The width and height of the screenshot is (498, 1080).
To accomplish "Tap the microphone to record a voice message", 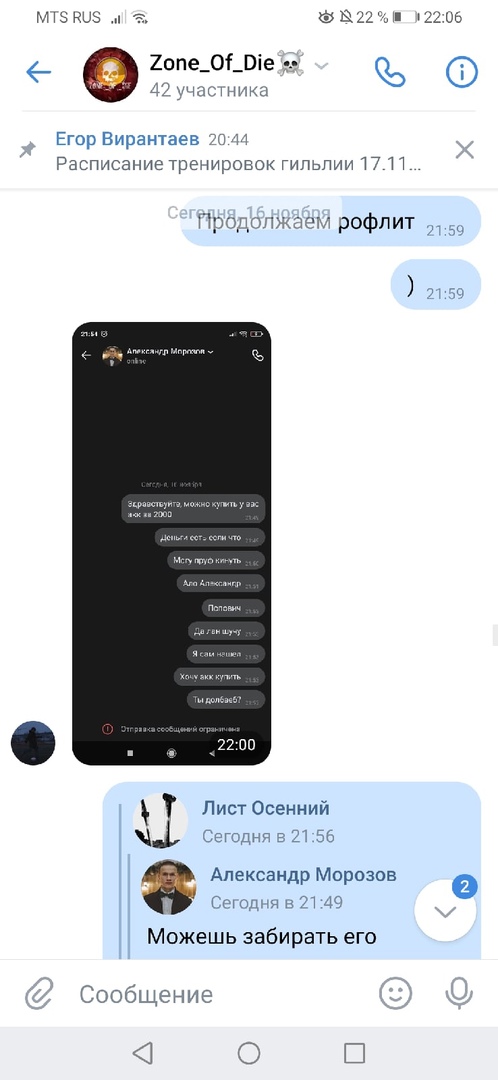I will [459, 993].
